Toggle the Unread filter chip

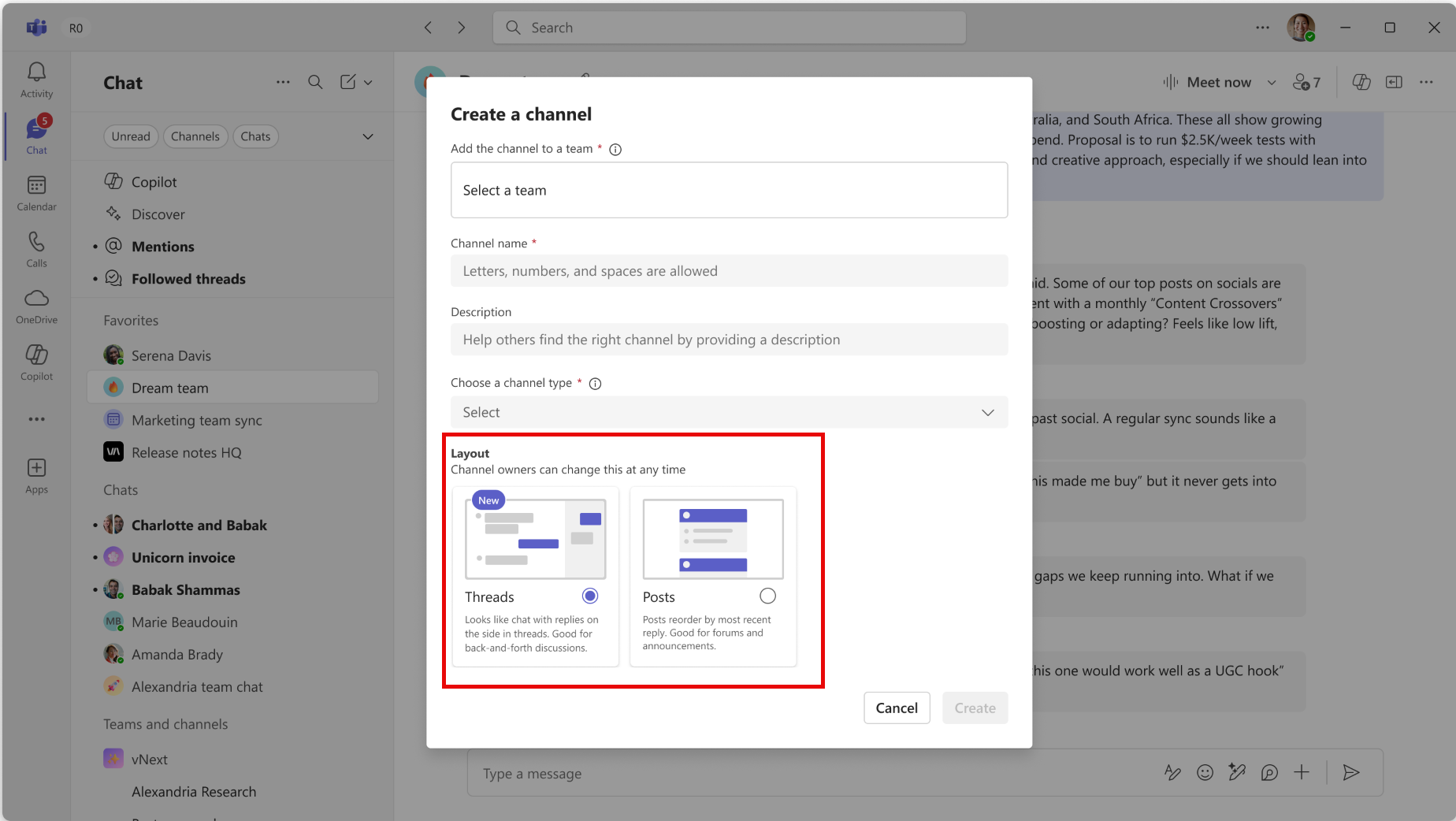(x=131, y=136)
